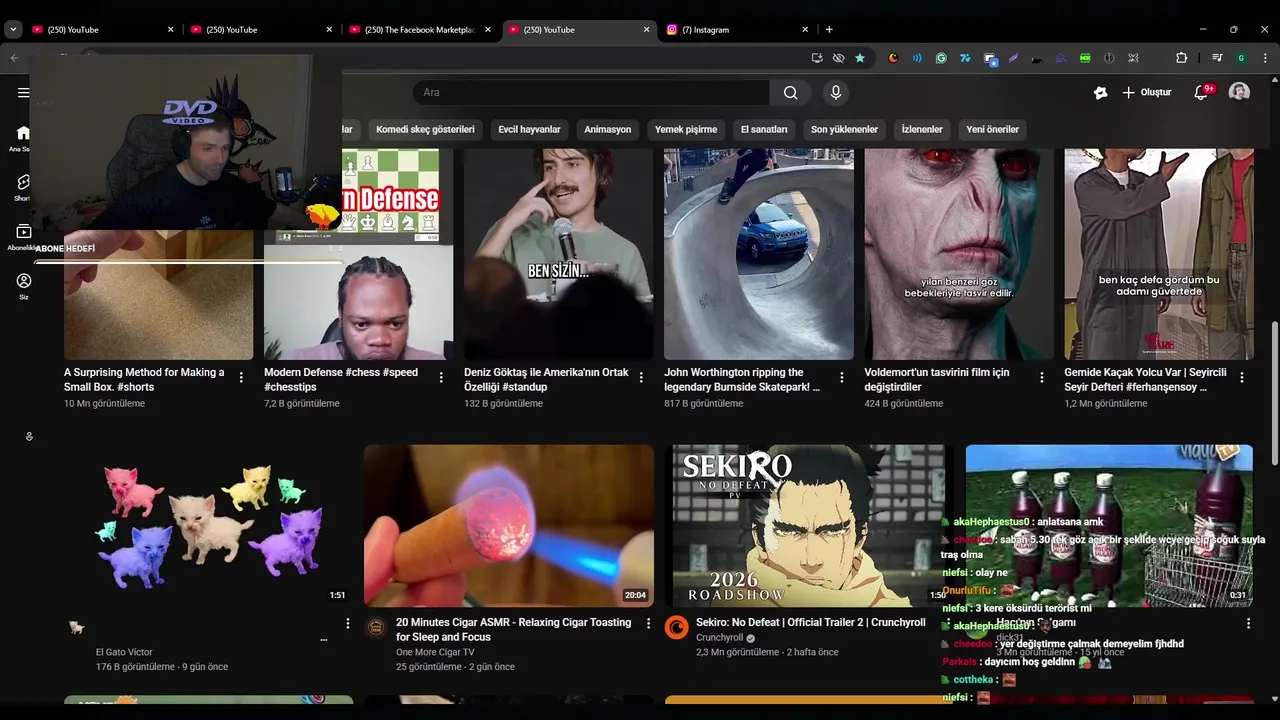Click the Ara search field
Viewport: 1280px width, 720px height.
pyautogui.click(x=590, y=93)
